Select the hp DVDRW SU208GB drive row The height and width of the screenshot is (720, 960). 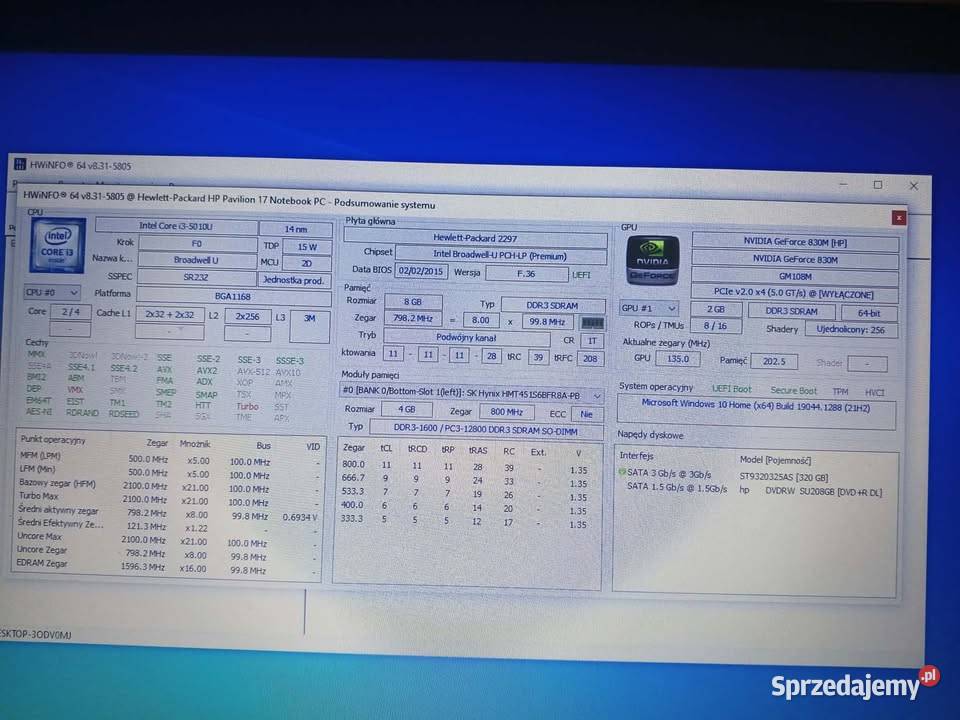click(757, 490)
